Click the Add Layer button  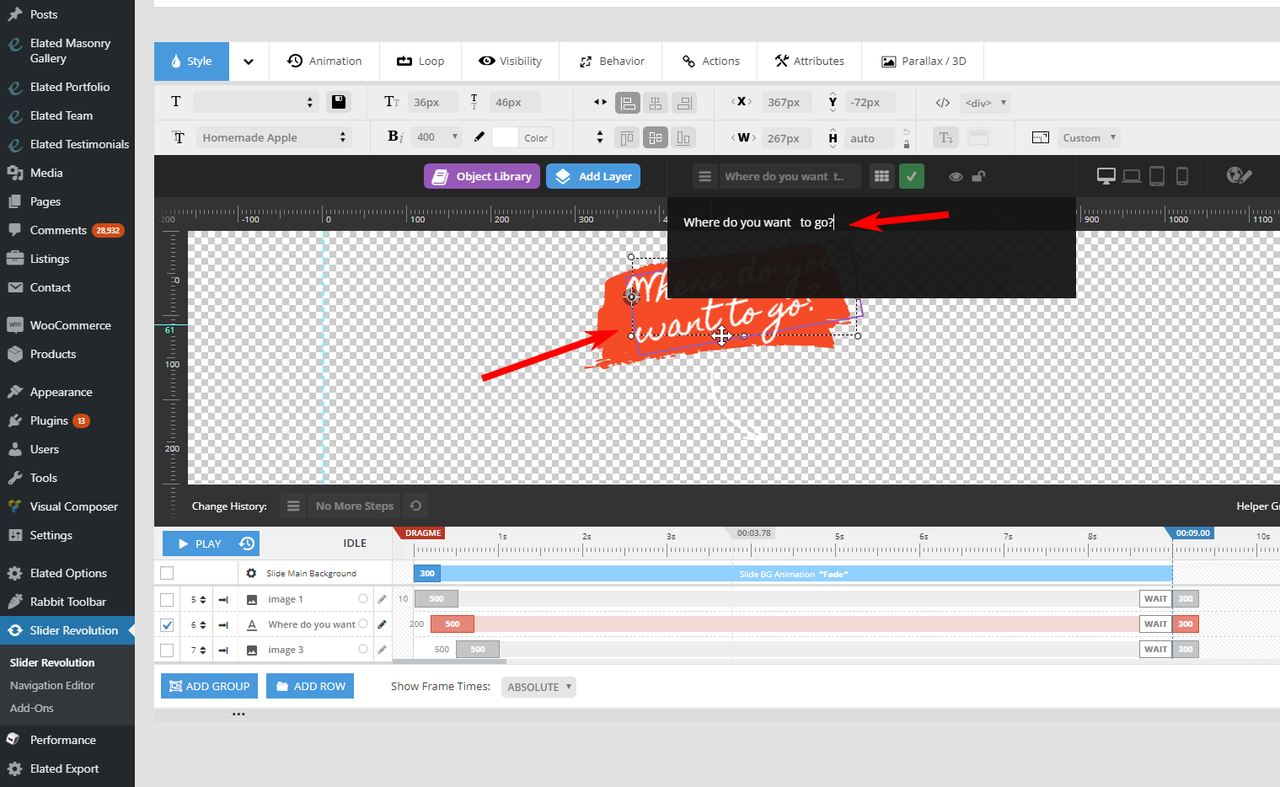point(593,176)
